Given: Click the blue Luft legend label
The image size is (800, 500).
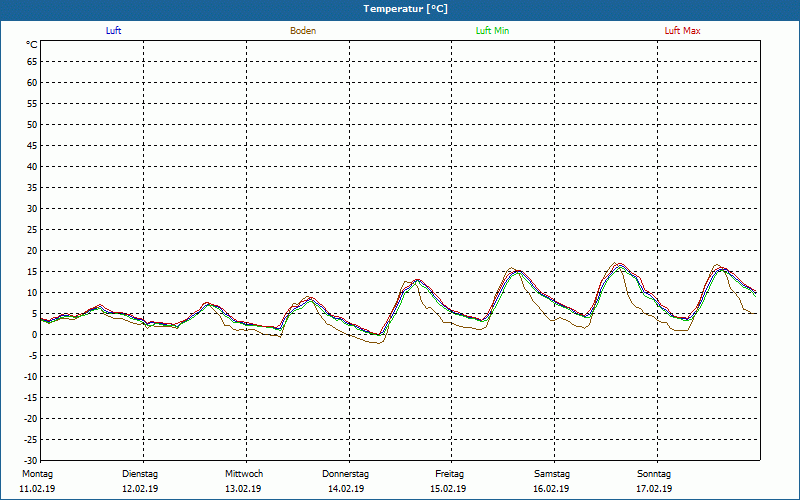Looking at the screenshot, I should (113, 31).
